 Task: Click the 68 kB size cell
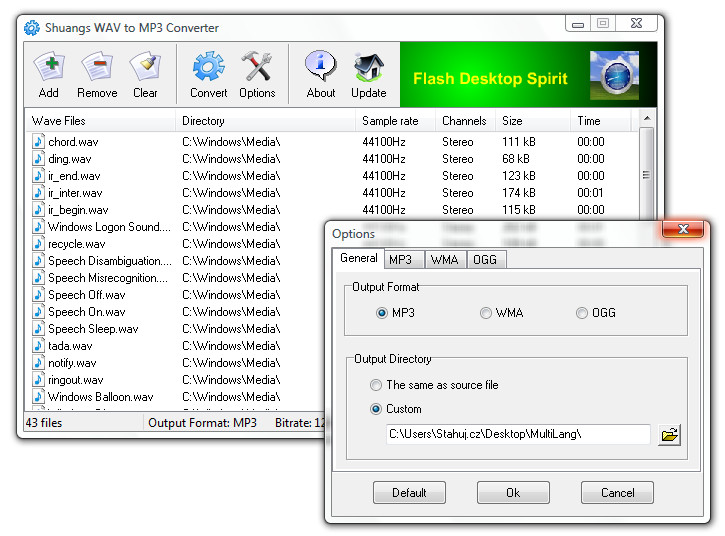[516, 159]
